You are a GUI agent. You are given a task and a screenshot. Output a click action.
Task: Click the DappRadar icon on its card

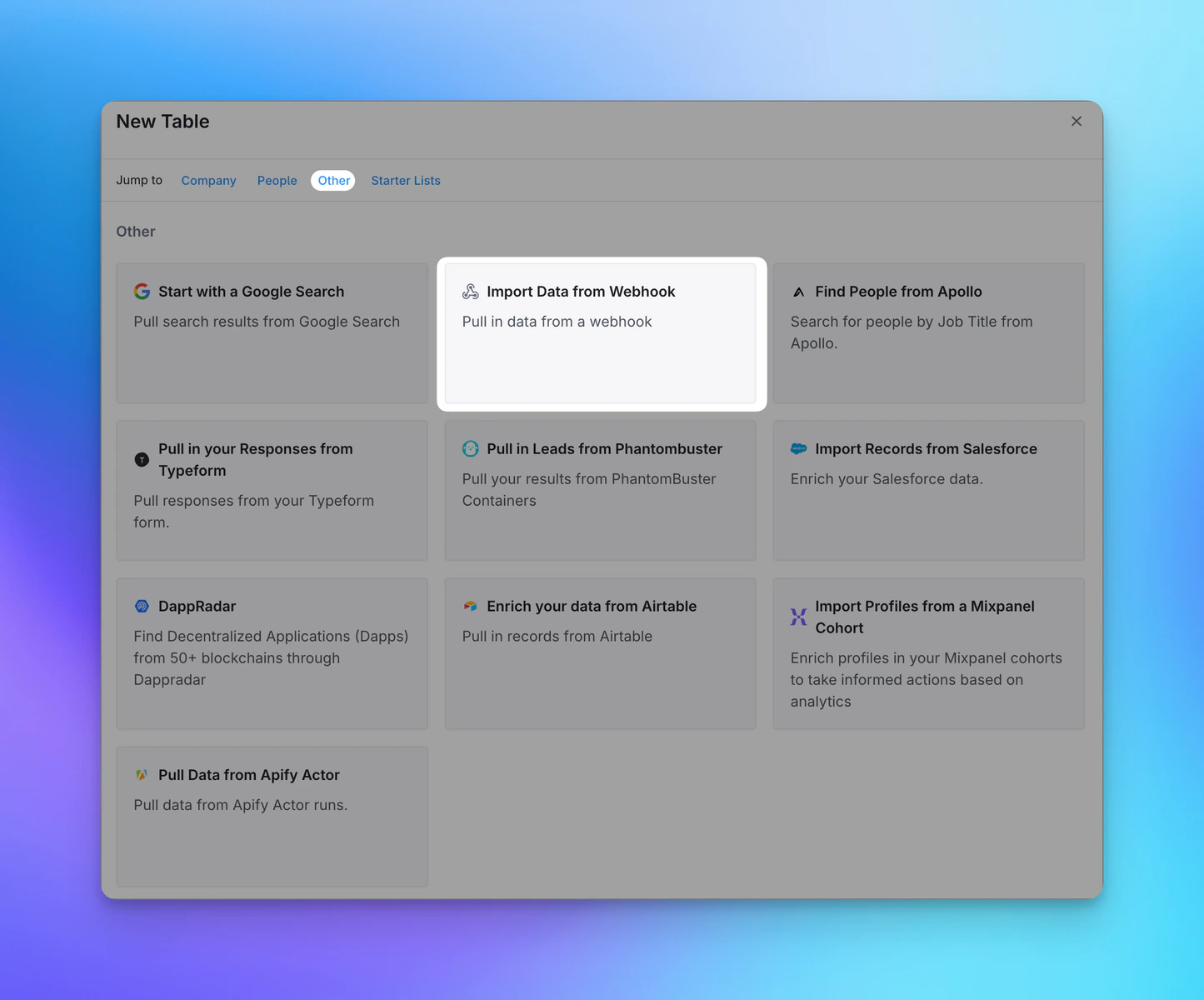pos(142,607)
